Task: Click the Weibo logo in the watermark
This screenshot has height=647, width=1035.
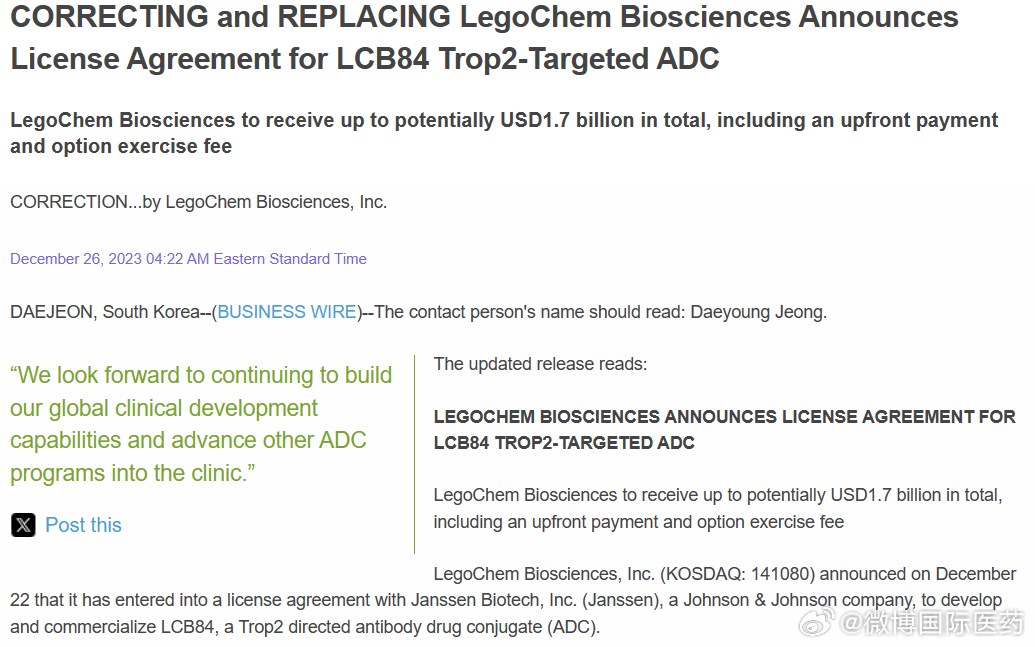Action: [x=817, y=621]
